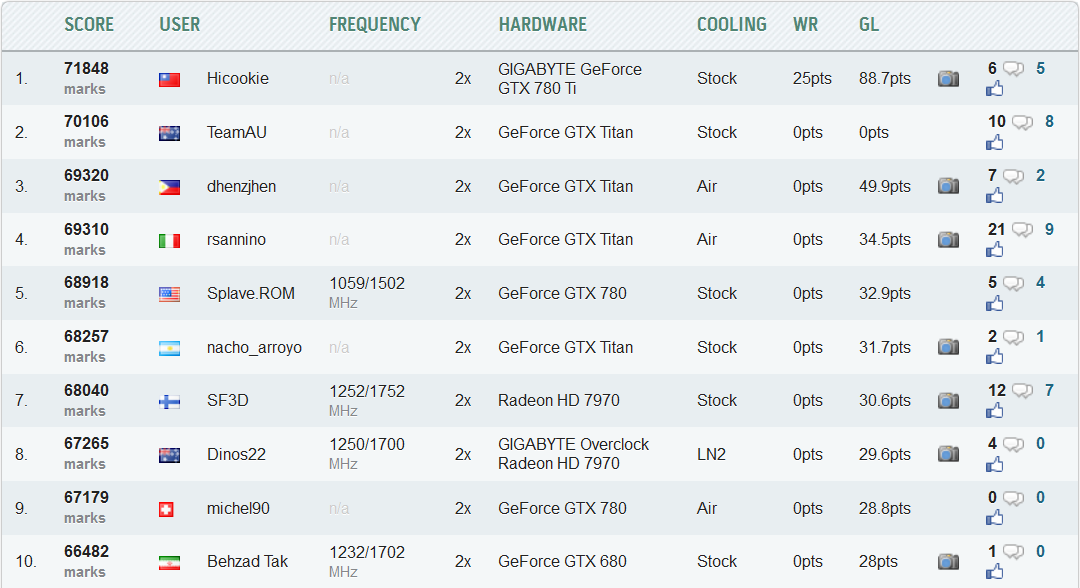This screenshot has width=1080, height=588.
Task: Select GeForce GTX 680 hardware text
Action: click(x=562, y=562)
